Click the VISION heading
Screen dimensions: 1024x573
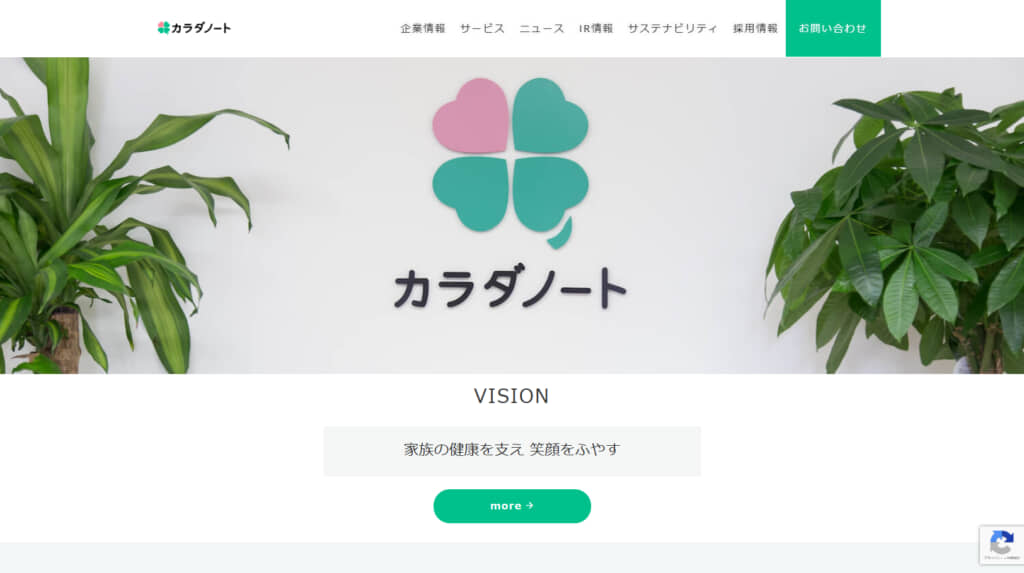click(x=511, y=396)
